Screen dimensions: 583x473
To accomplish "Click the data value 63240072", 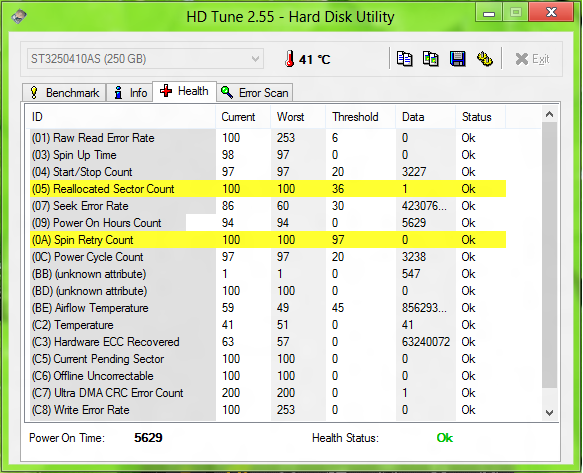I will (426, 342).
